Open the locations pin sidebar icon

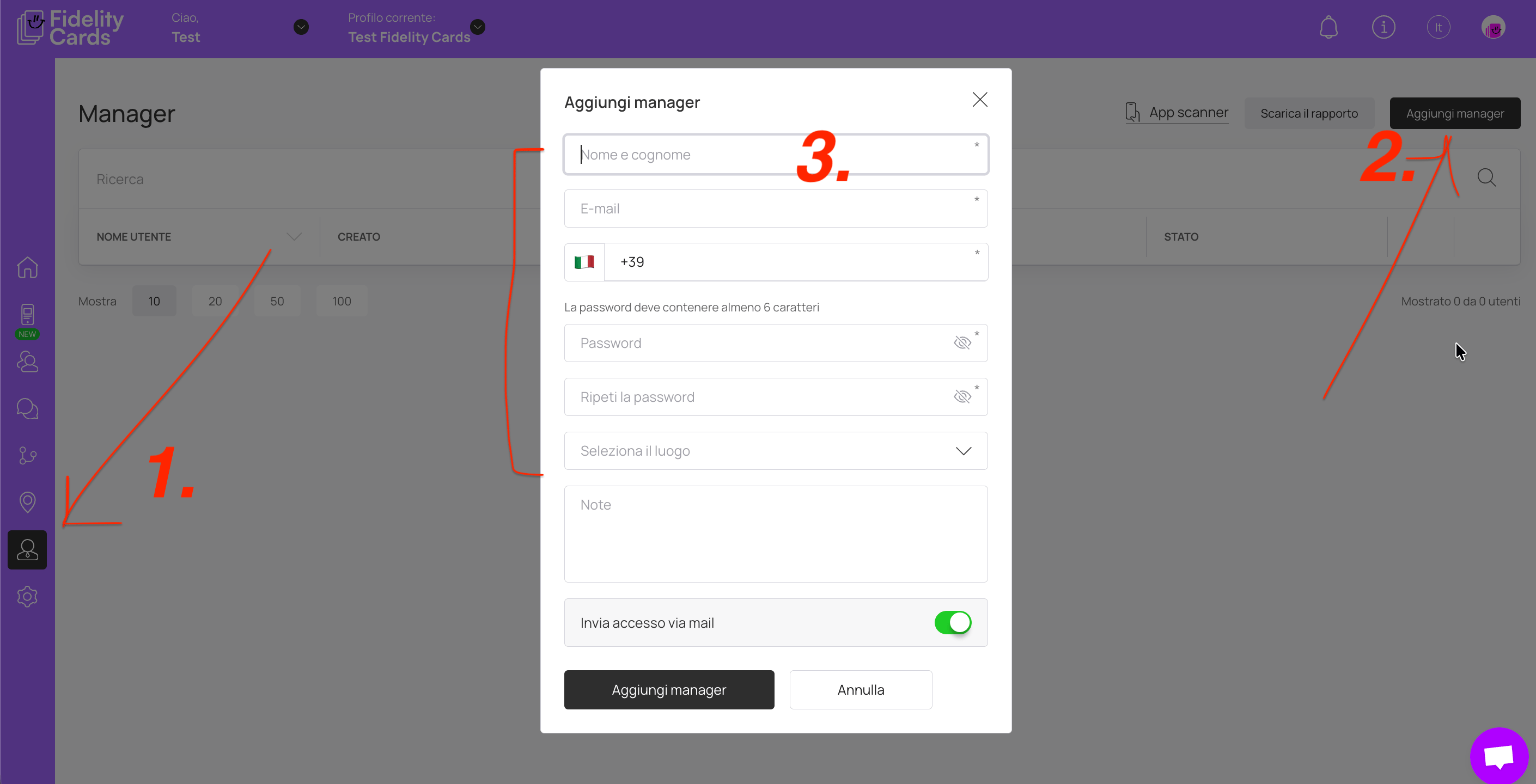click(27, 502)
